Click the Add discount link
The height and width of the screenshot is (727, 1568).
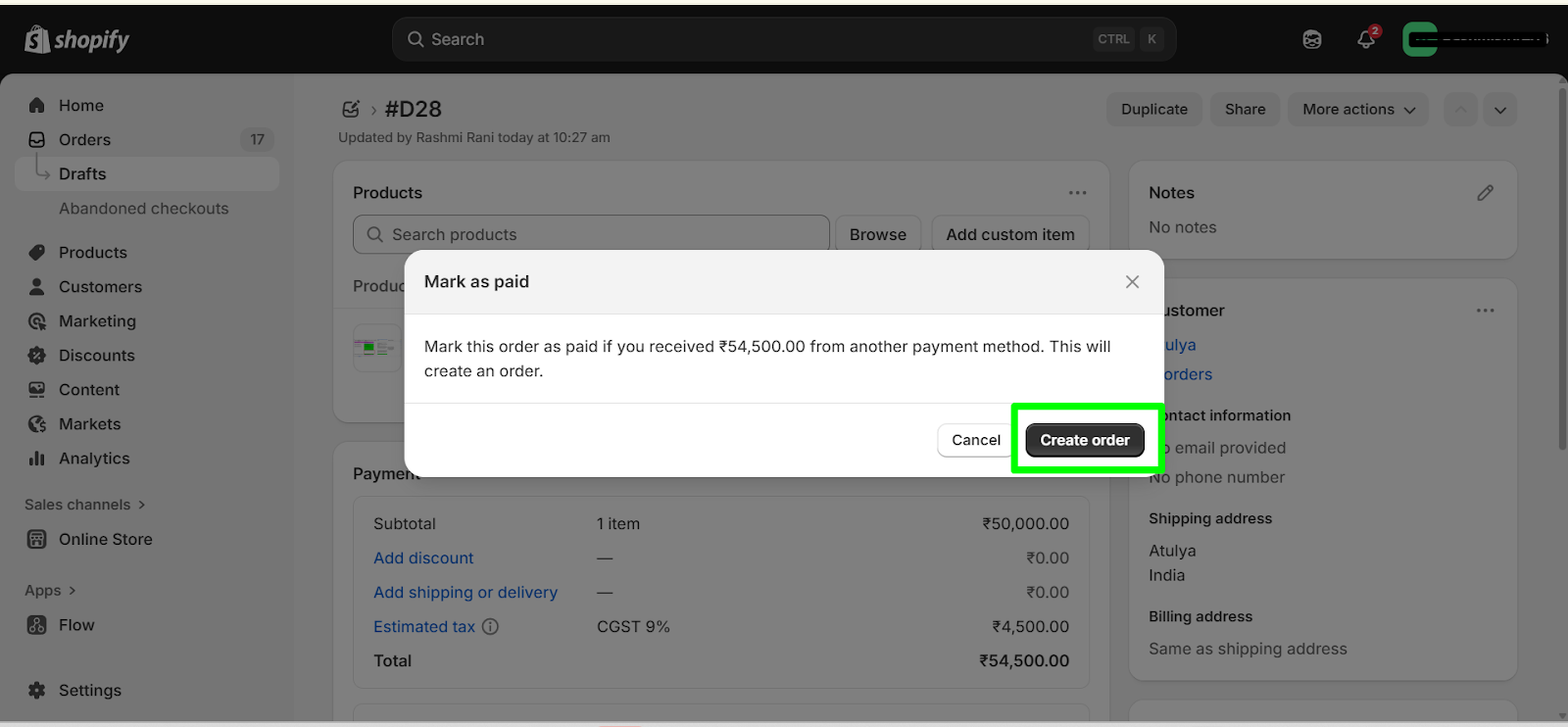[423, 558]
